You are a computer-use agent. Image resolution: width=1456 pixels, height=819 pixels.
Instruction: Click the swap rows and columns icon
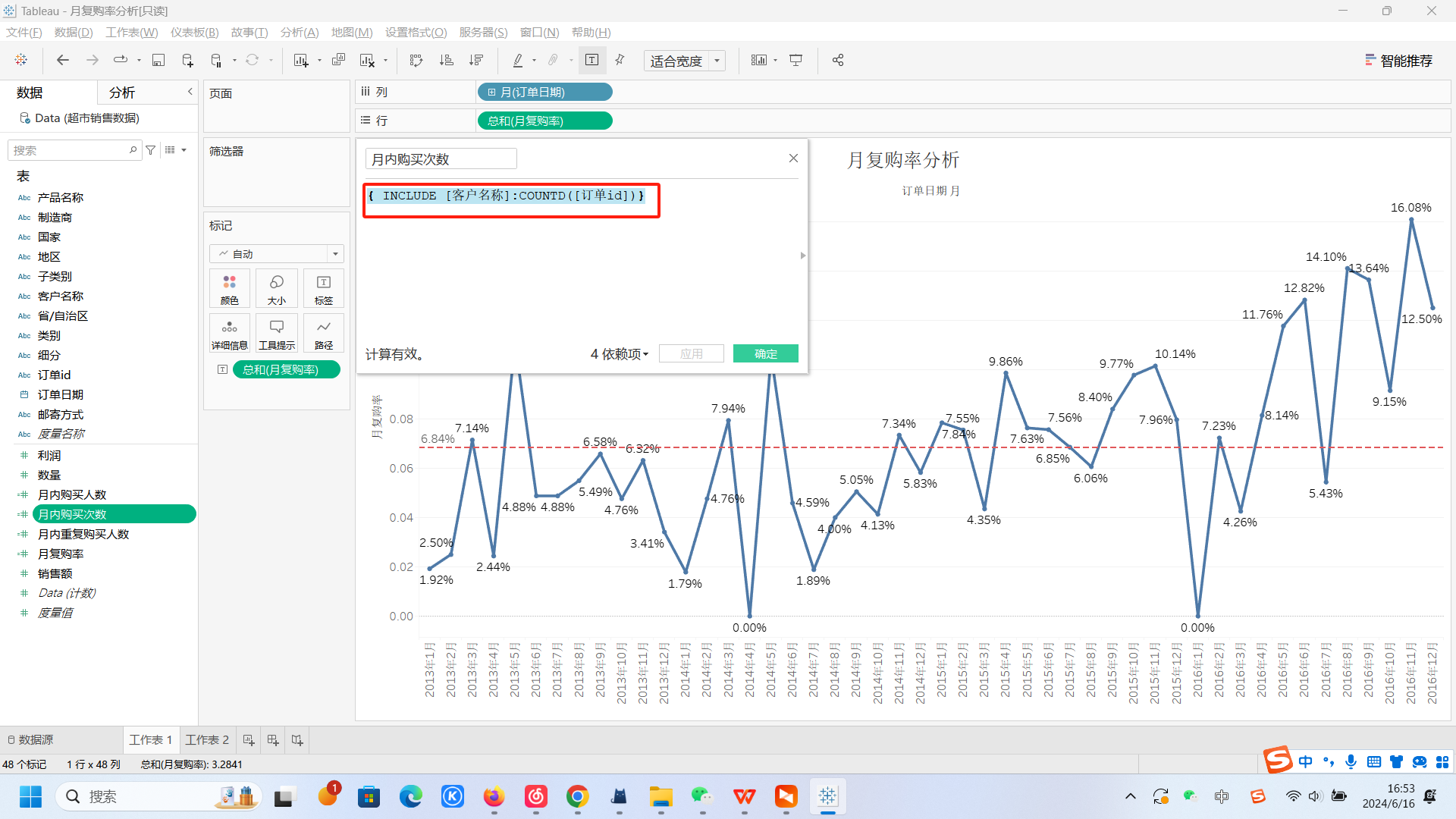[x=416, y=60]
